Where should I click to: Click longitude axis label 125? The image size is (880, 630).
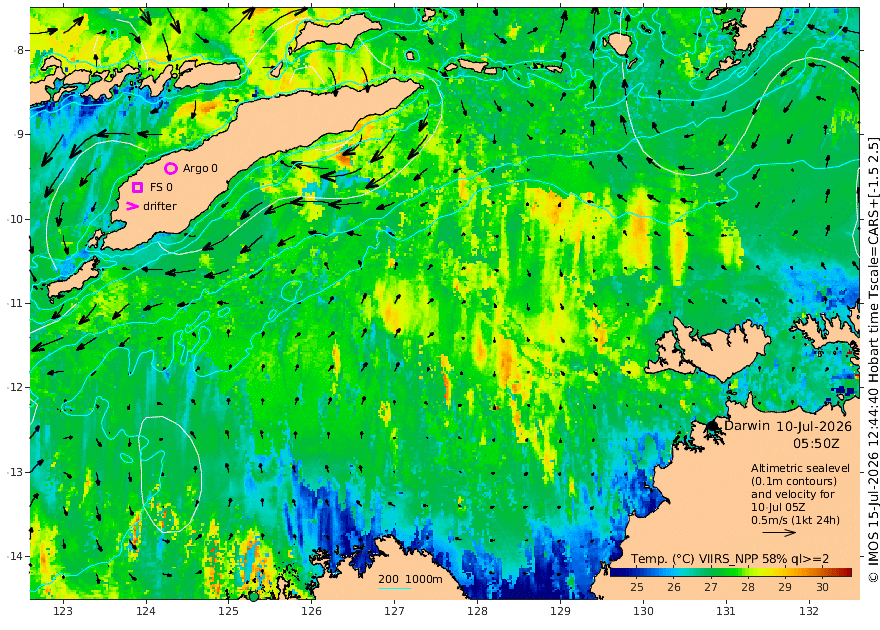tap(228, 611)
